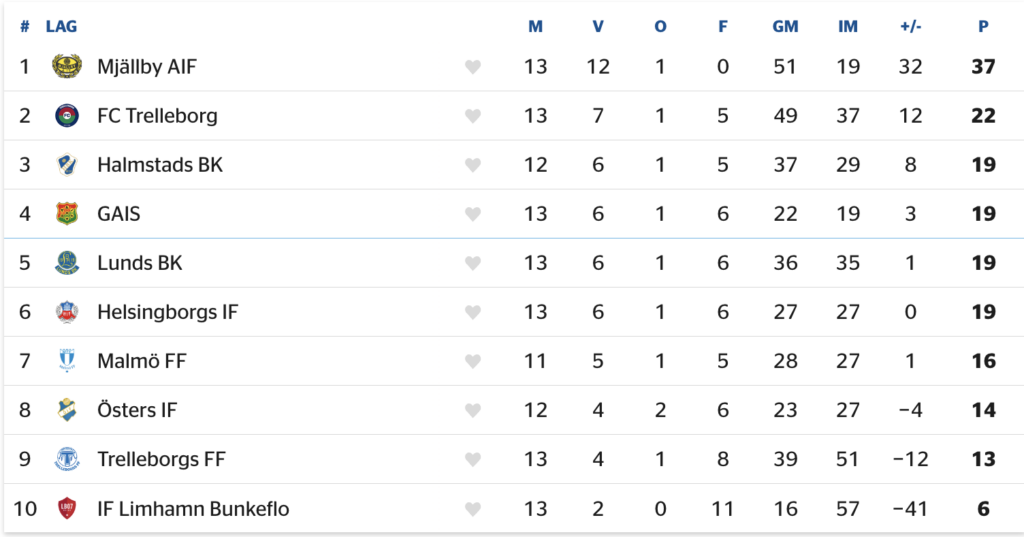Open the Trelleborgs FF team page
Viewport: 1024px width, 537px height.
[161, 460]
